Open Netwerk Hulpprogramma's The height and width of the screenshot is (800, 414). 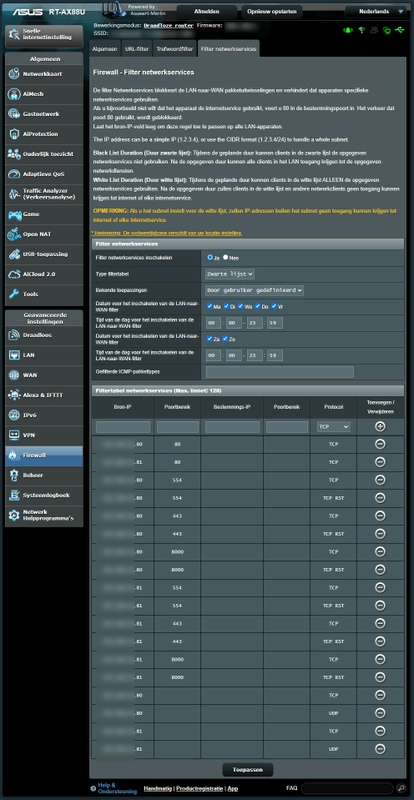[44, 515]
